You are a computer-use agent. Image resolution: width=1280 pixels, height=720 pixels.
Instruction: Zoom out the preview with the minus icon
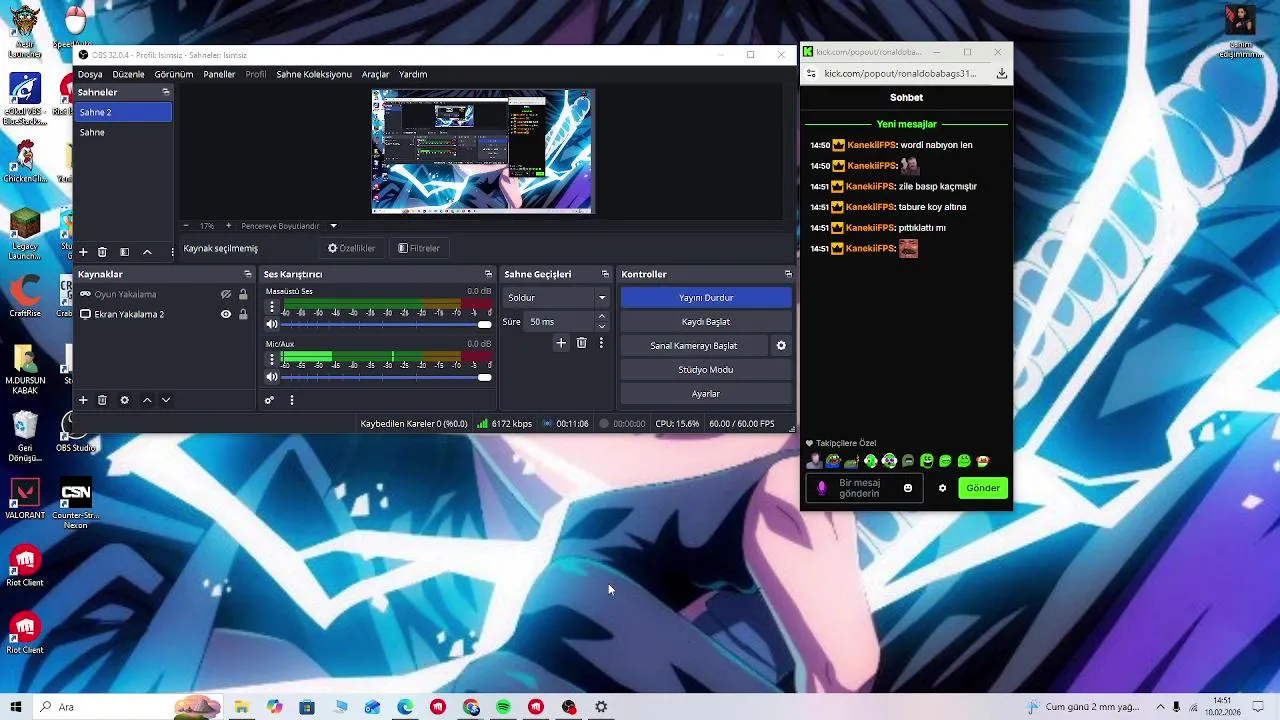click(185, 226)
